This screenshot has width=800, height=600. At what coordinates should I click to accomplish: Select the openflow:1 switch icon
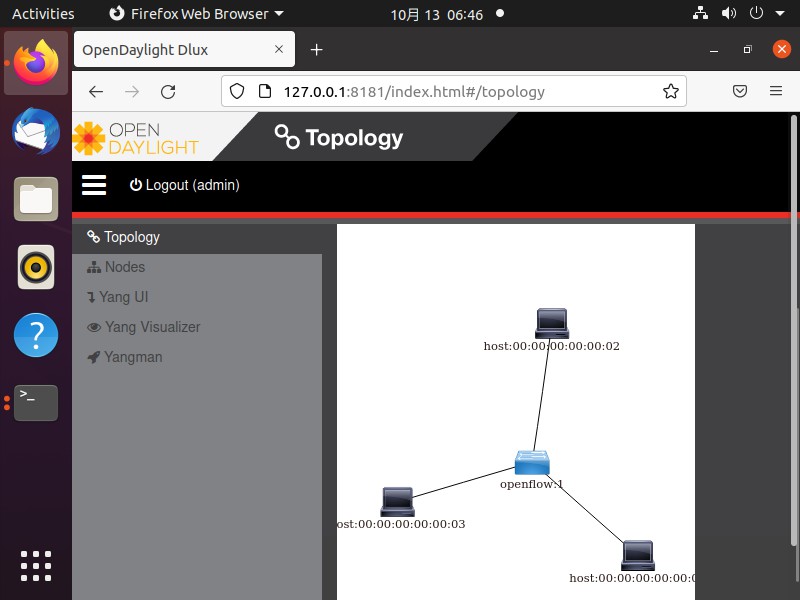[532, 462]
